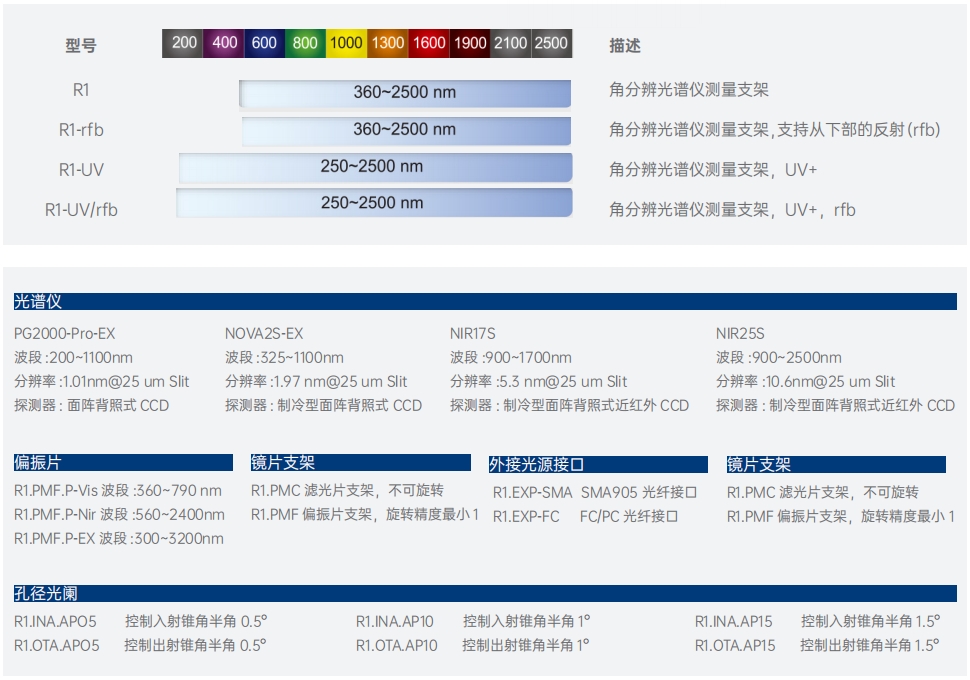
Task: Click the 型号 column header
Action: (81, 45)
